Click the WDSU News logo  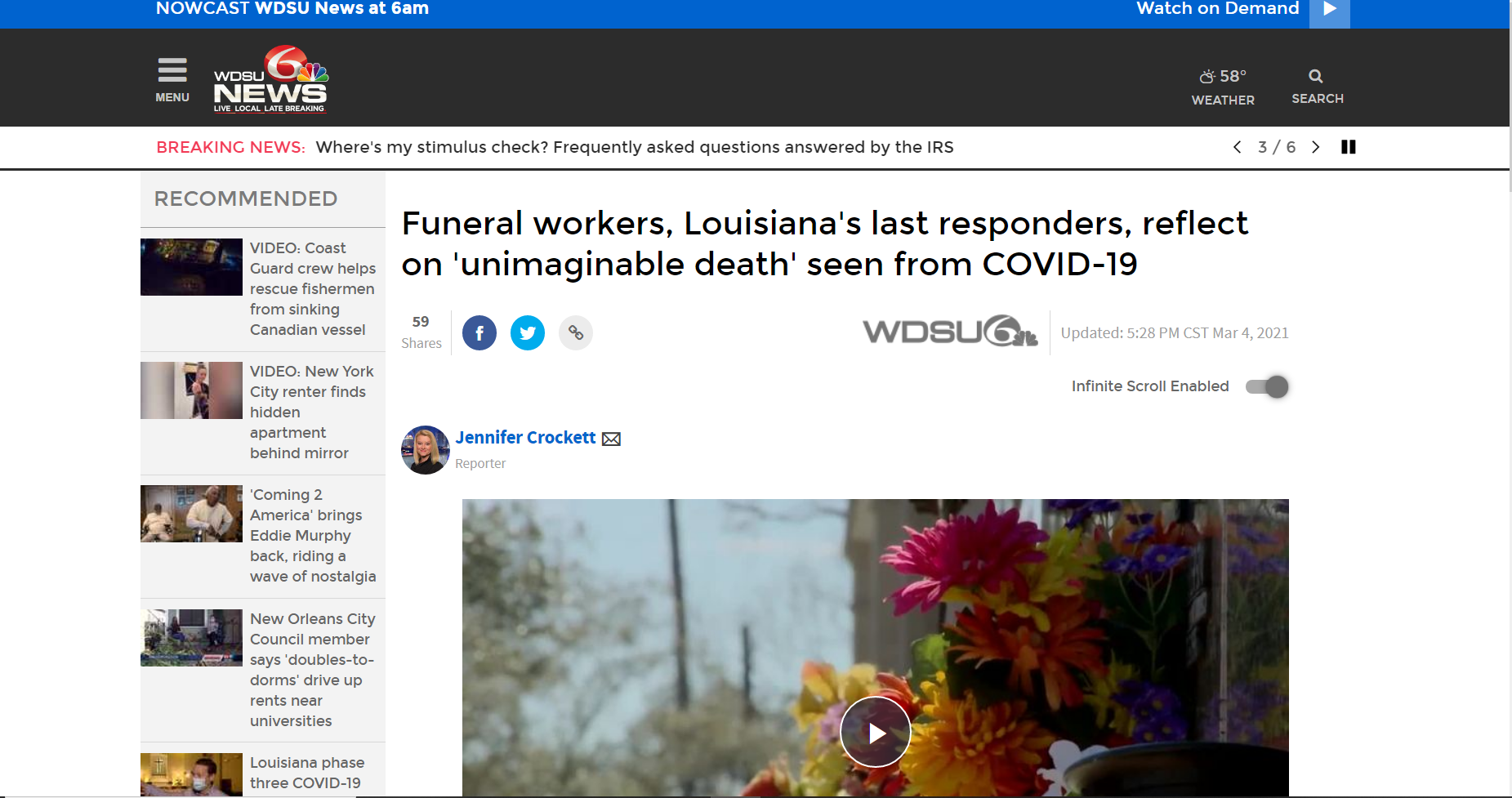(x=270, y=79)
